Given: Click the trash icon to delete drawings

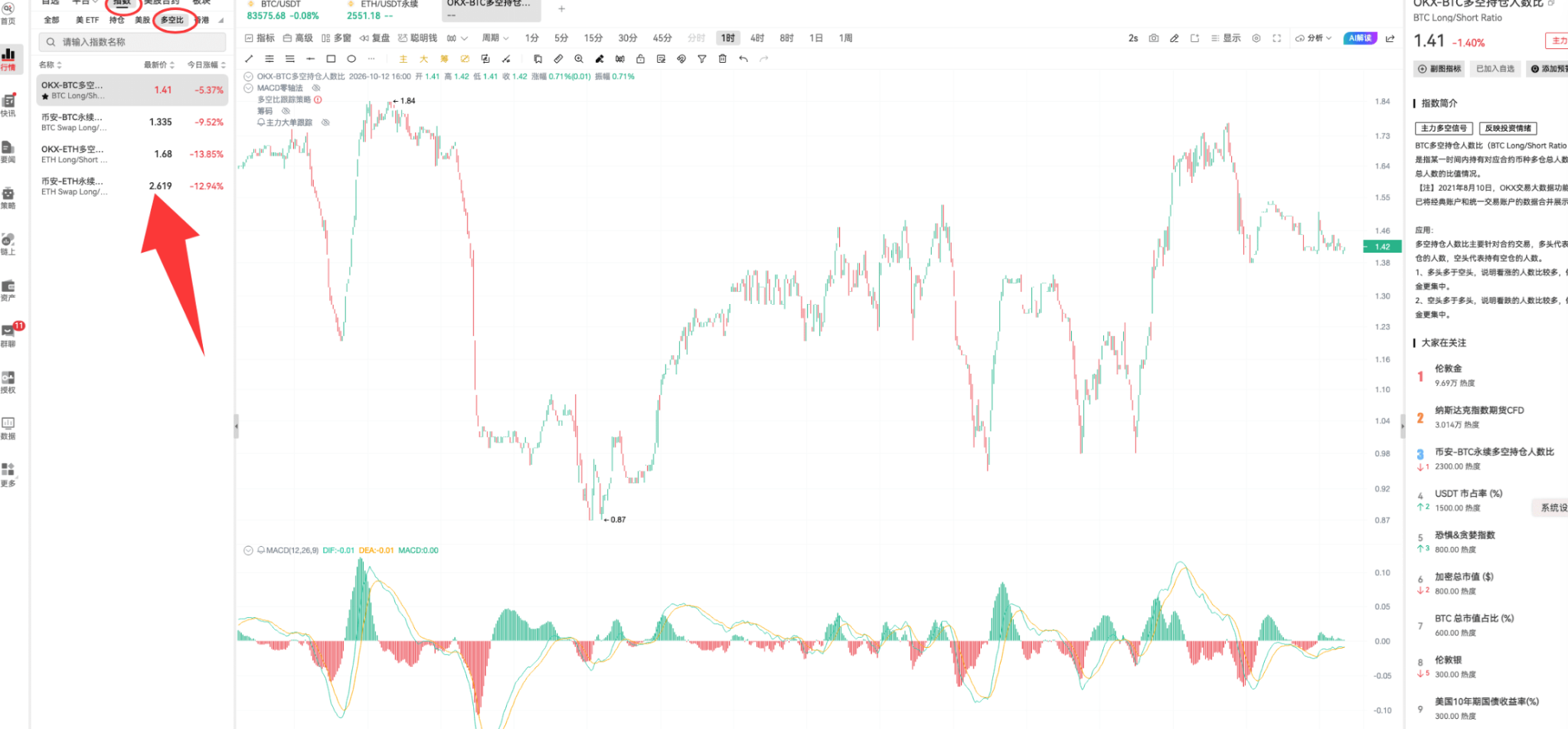Looking at the screenshot, I should pos(722,59).
